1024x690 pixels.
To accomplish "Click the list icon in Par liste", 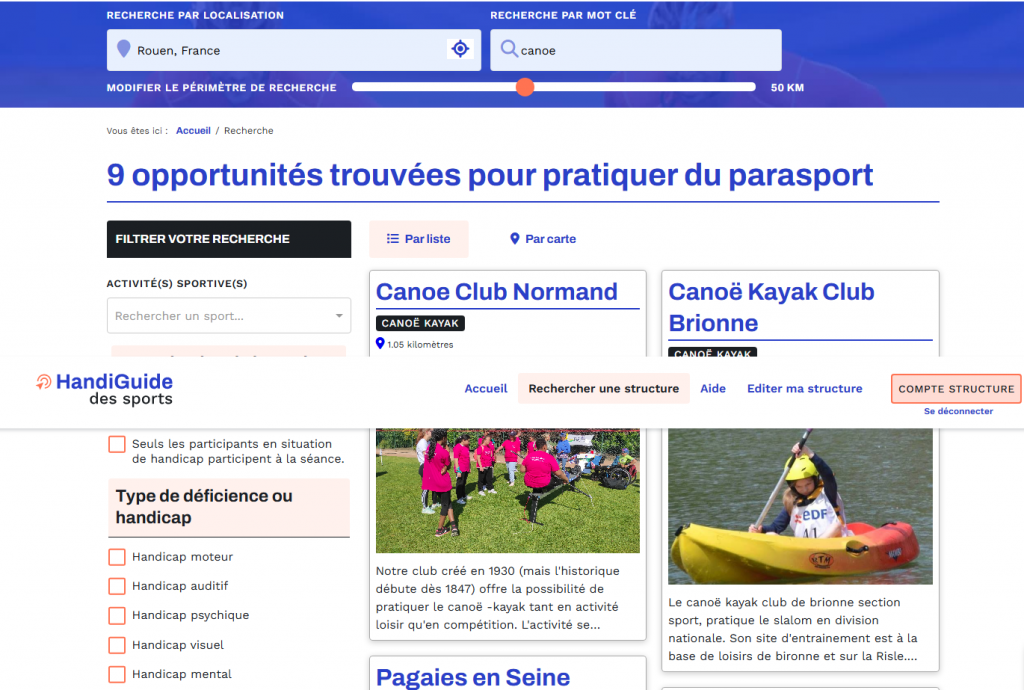I will [x=393, y=239].
